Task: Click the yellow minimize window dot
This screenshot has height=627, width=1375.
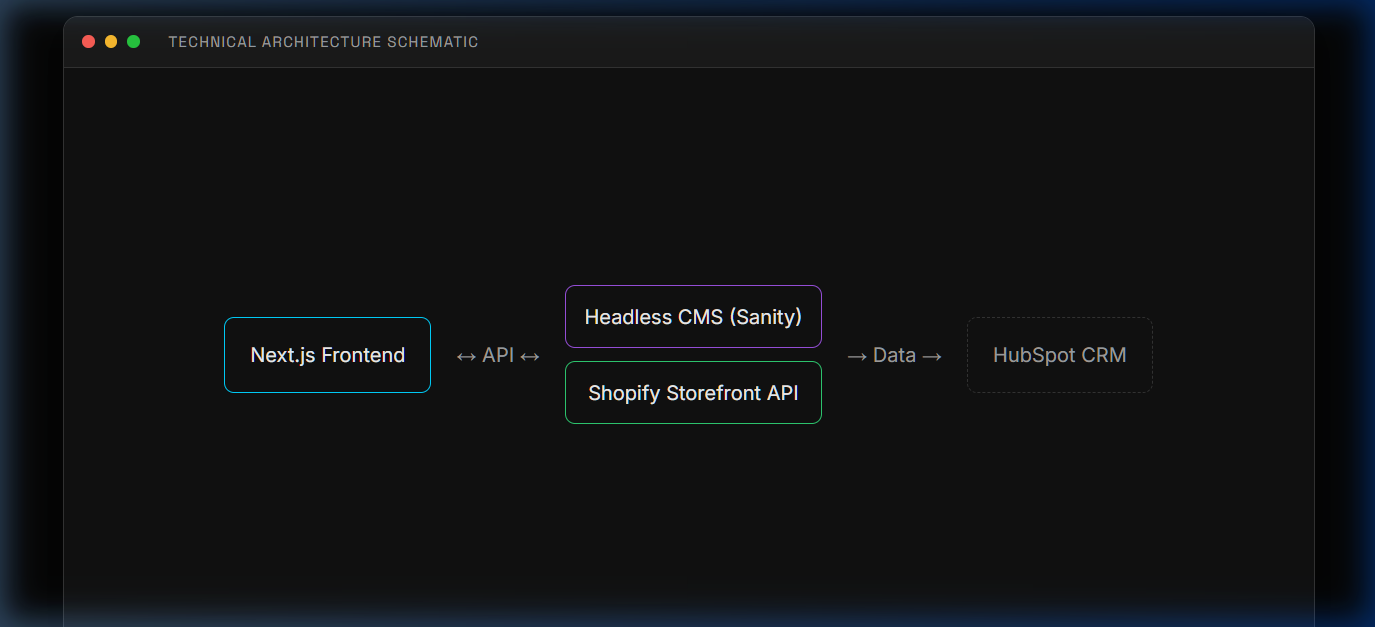Action: click(111, 42)
